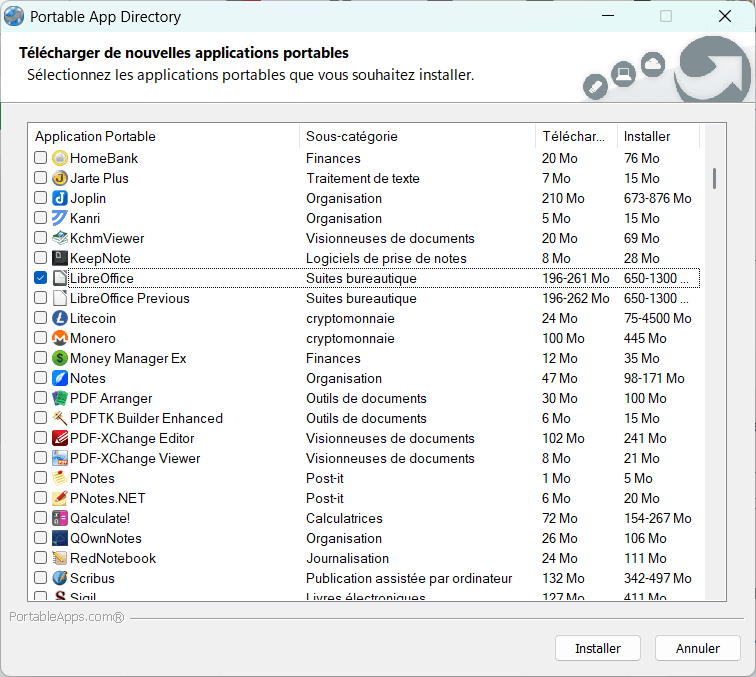Select the PDF-XChange Editor name
The width and height of the screenshot is (756, 677).
132,438
